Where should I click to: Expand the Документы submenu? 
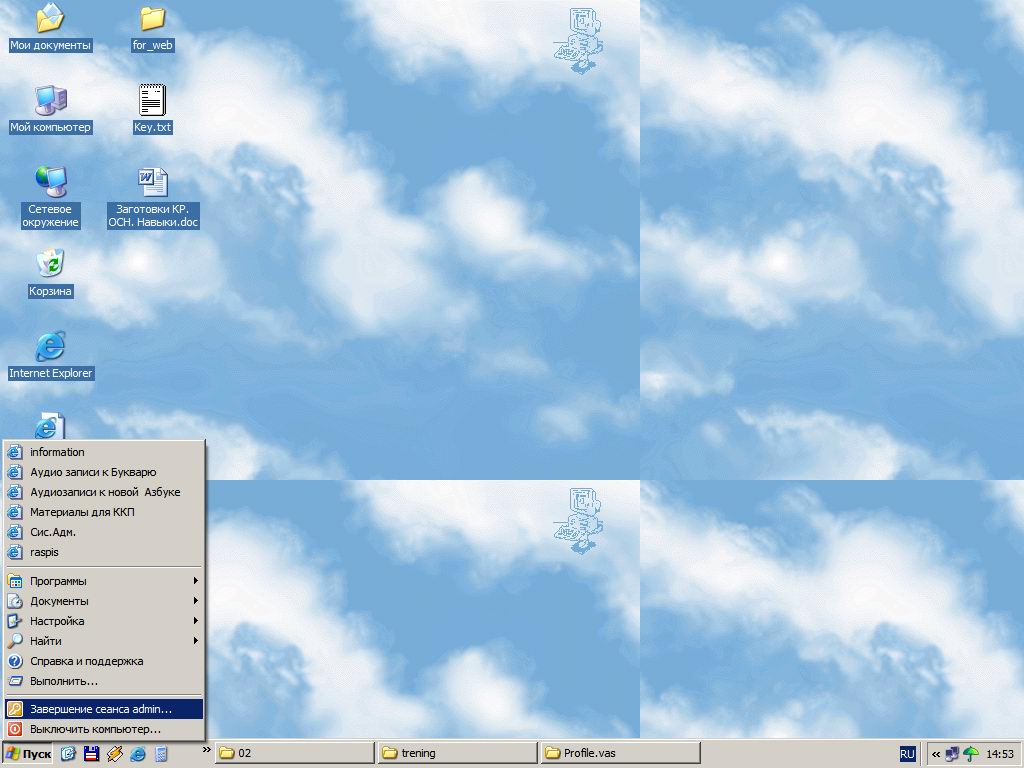104,601
